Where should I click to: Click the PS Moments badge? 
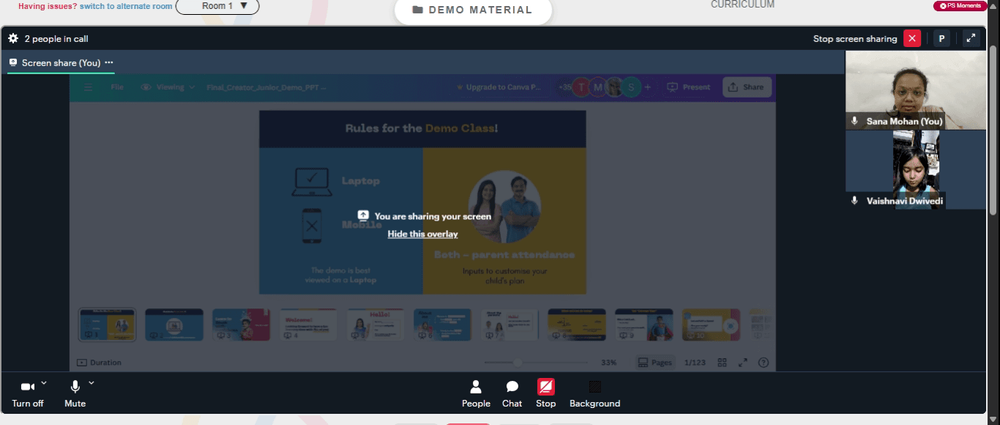(960, 6)
